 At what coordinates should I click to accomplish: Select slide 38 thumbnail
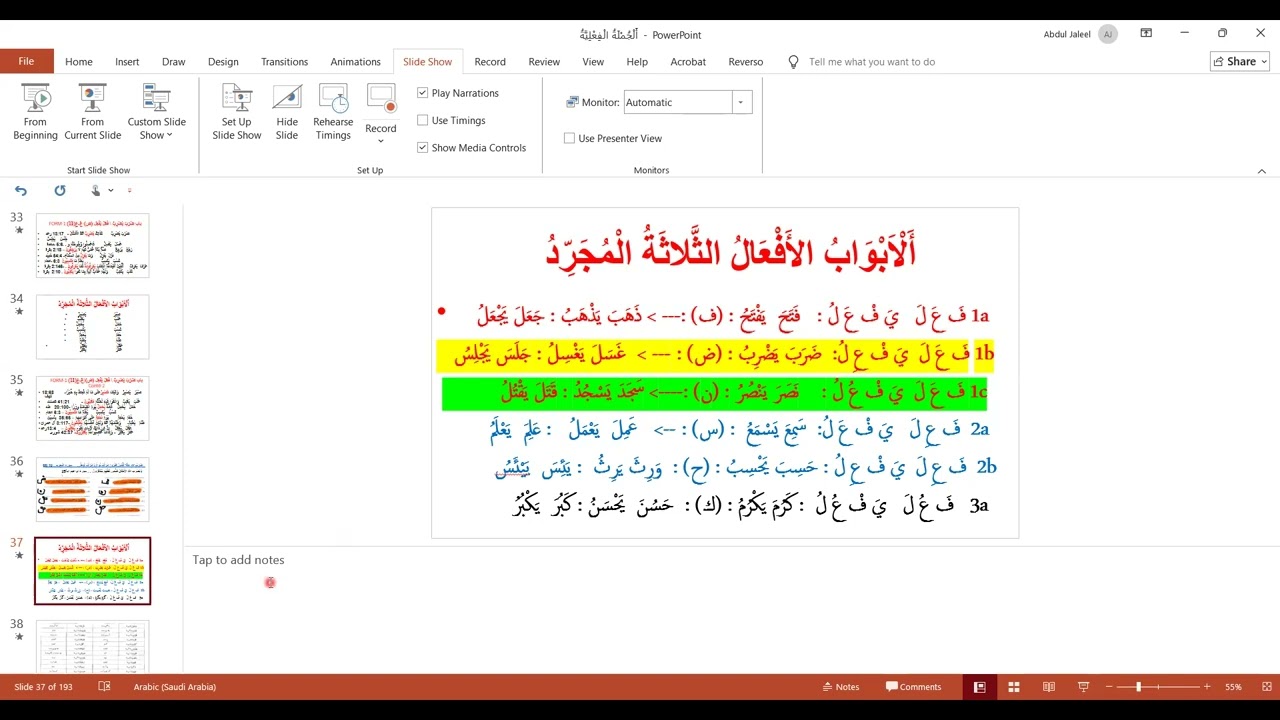point(92,646)
